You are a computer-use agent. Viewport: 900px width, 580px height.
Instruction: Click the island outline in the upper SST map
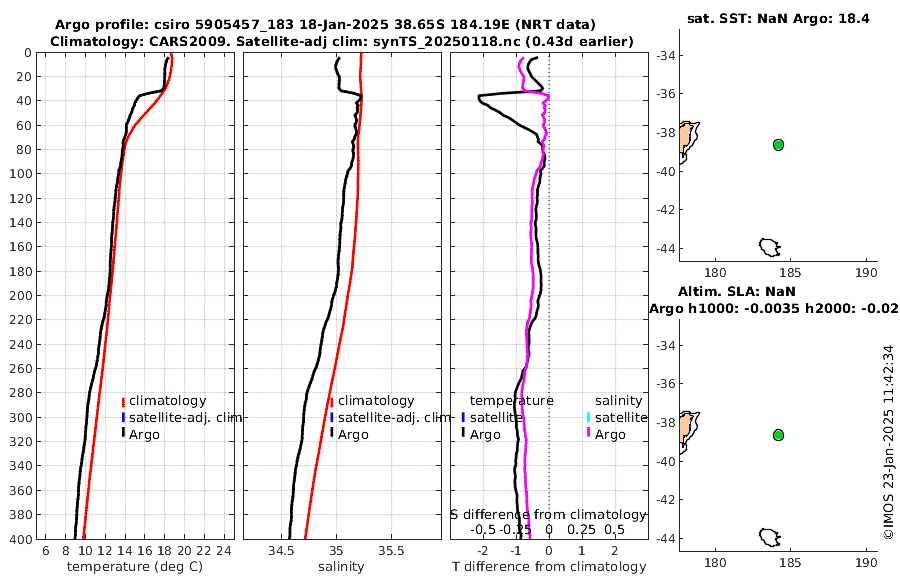(x=770, y=248)
